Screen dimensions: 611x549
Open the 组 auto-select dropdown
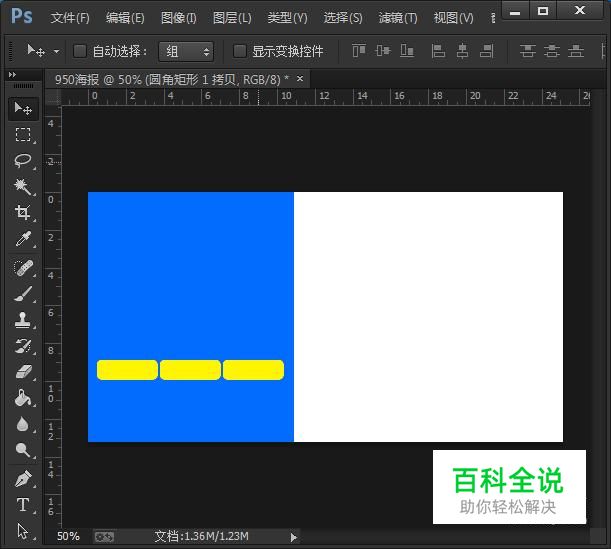[x=186, y=51]
